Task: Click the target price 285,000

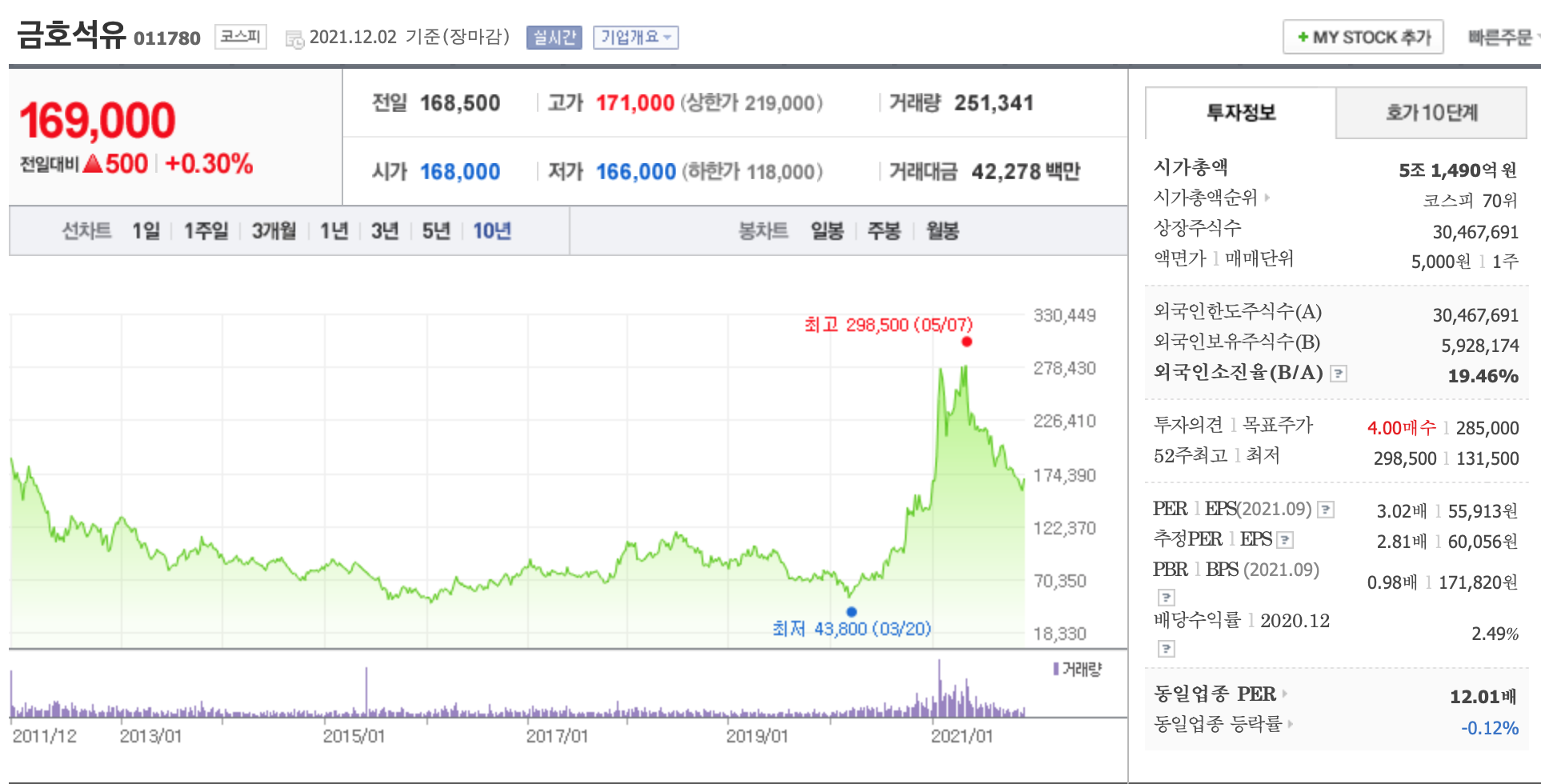Action: point(1487,428)
